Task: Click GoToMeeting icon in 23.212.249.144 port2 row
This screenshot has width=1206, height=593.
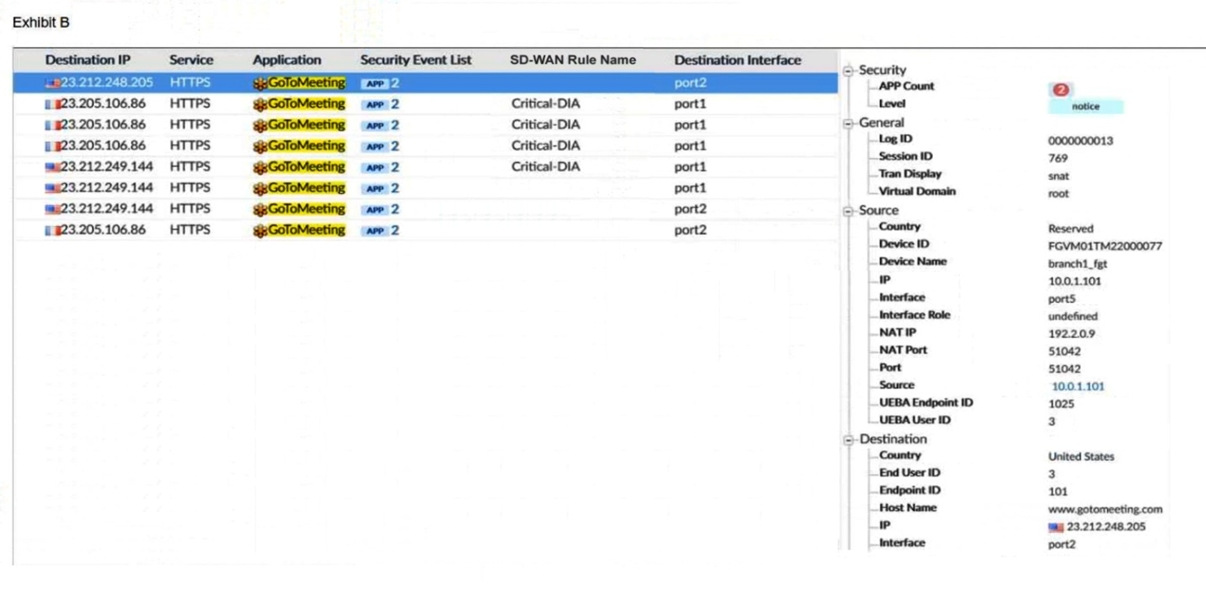Action: pyautogui.click(x=260, y=209)
